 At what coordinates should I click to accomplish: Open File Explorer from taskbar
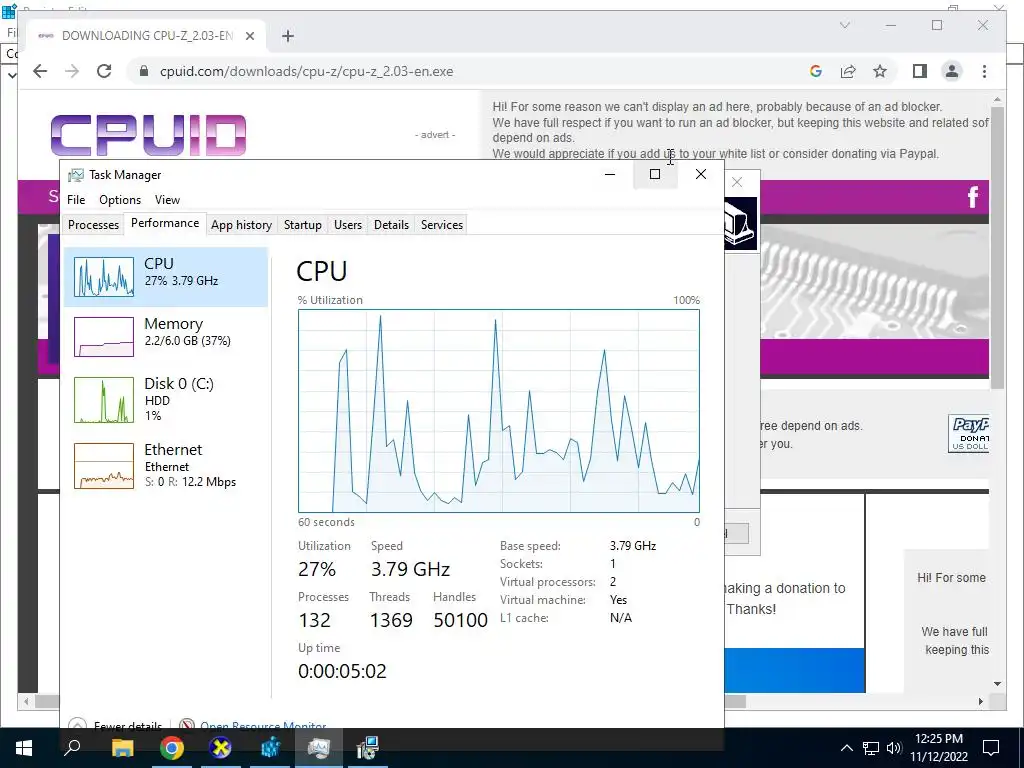(x=122, y=748)
